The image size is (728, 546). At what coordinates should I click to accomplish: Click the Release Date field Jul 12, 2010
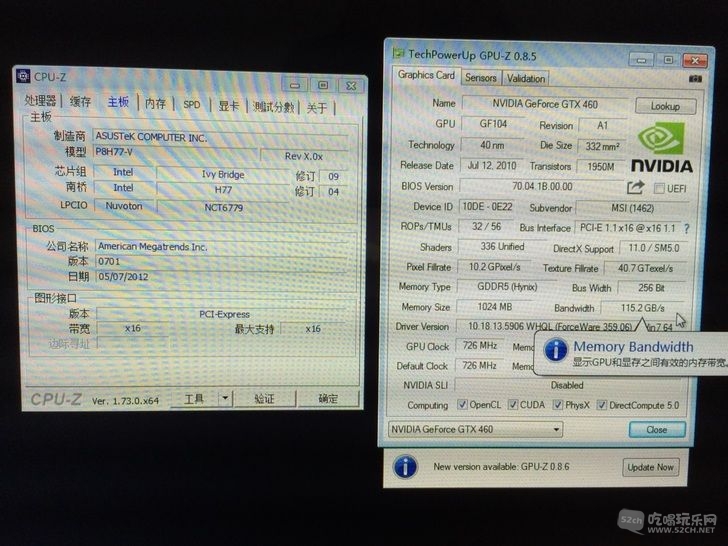click(492, 166)
